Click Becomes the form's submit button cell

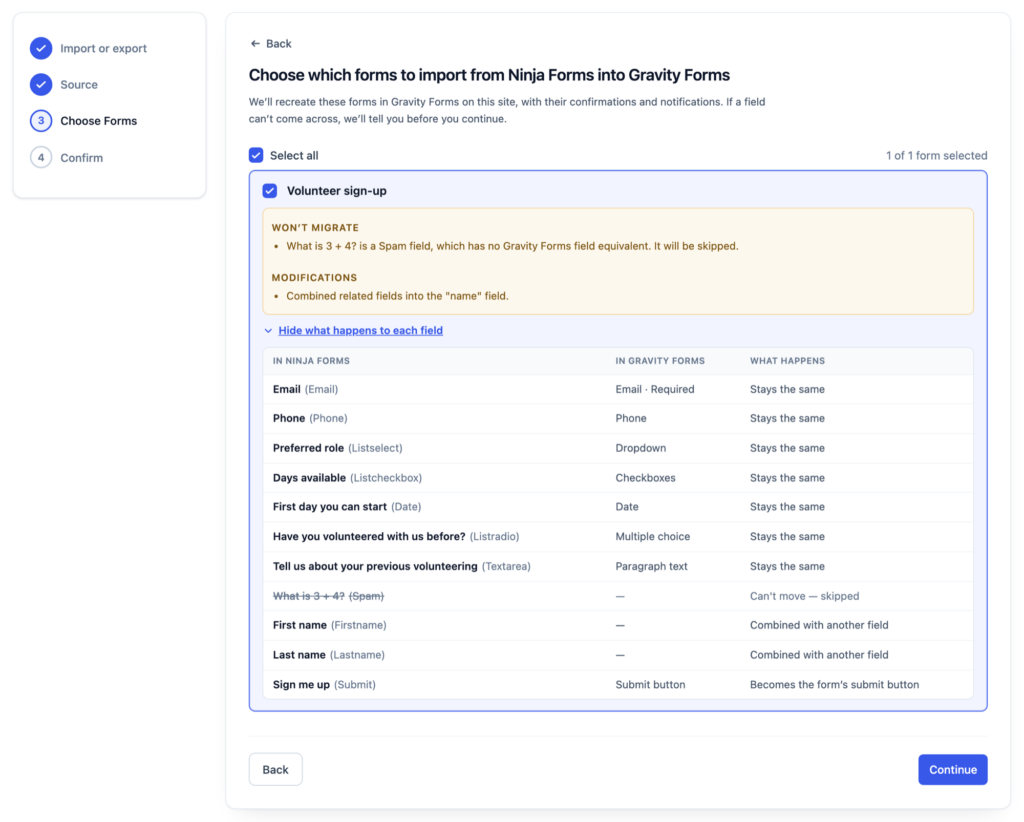pyautogui.click(x=835, y=685)
